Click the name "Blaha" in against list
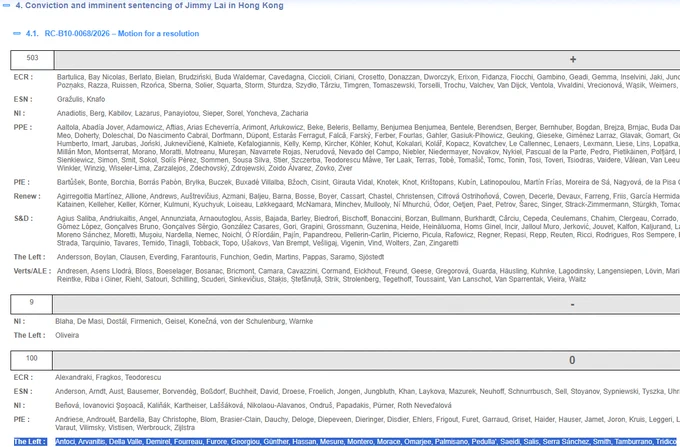The height and width of the screenshot is (447, 680). (64, 321)
